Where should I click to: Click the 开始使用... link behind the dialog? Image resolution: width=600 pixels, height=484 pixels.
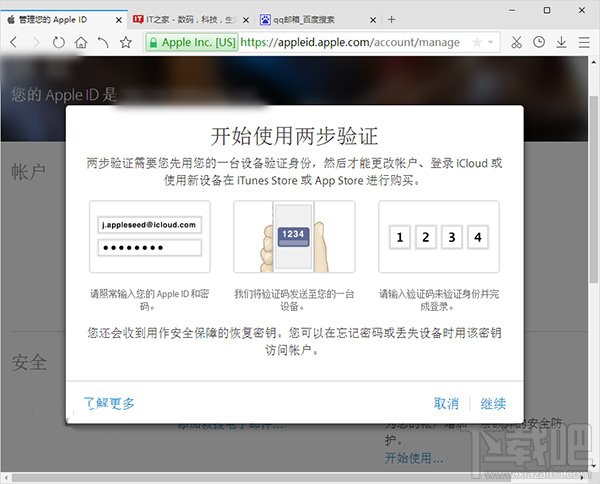(x=414, y=458)
